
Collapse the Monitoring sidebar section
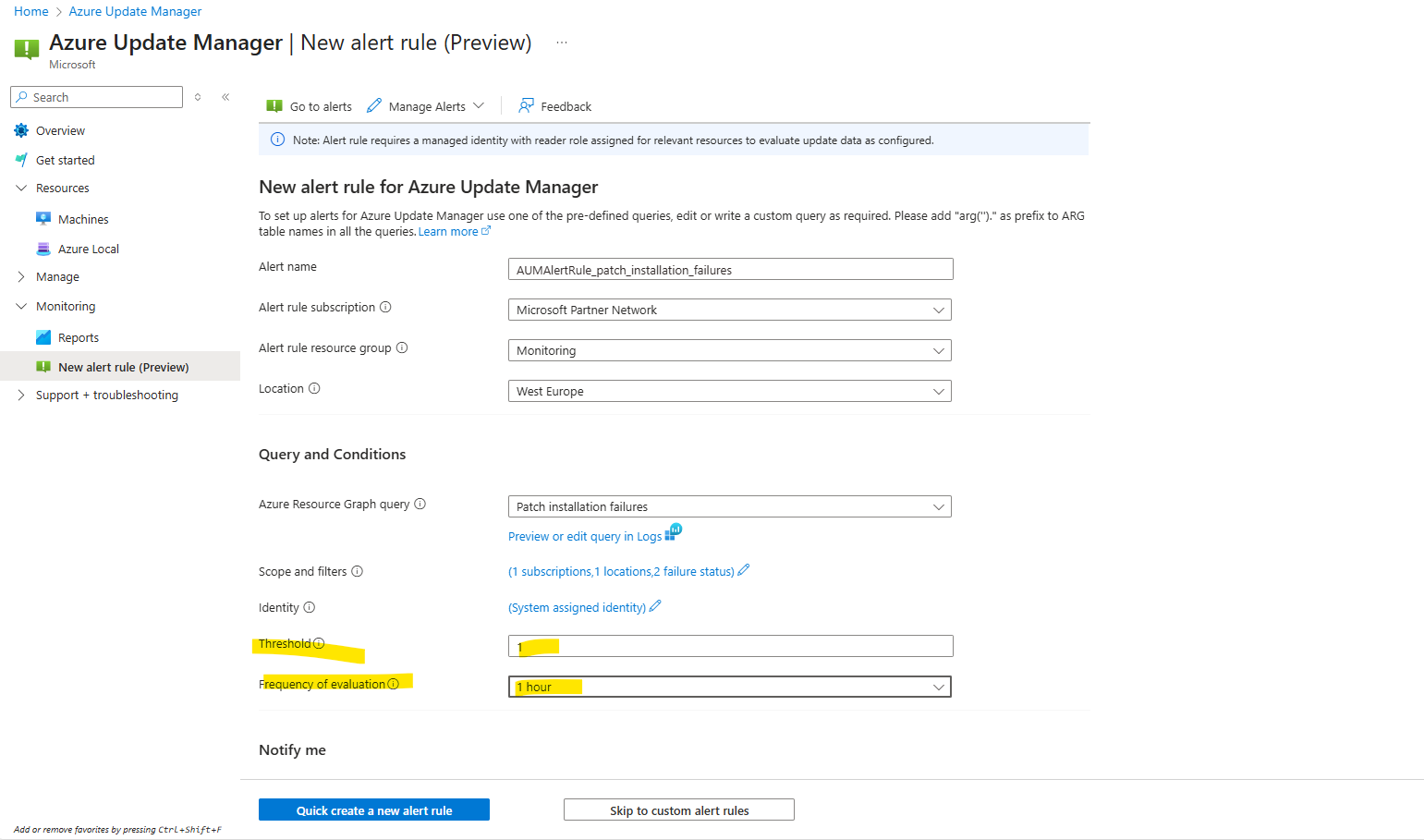click(x=21, y=306)
